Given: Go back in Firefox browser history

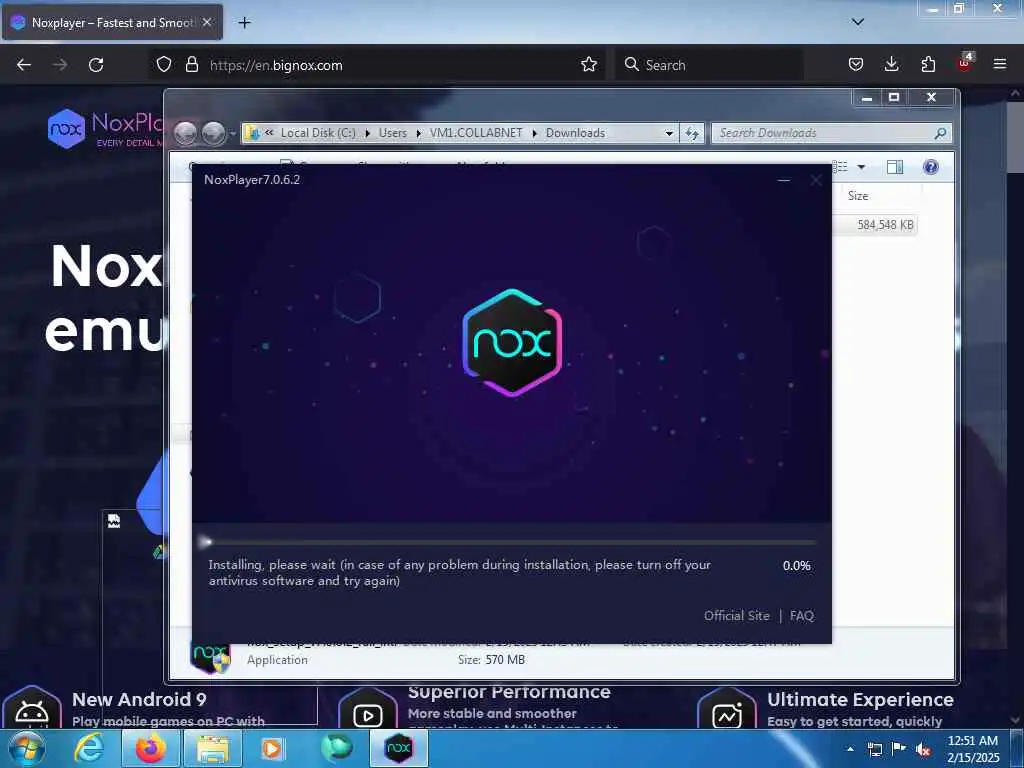Looking at the screenshot, I should coord(24,65).
